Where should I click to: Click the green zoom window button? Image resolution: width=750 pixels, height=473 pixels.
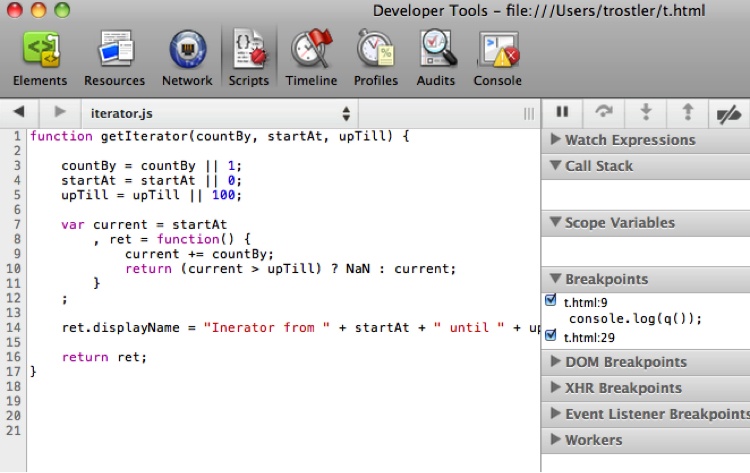pyautogui.click(x=62, y=10)
